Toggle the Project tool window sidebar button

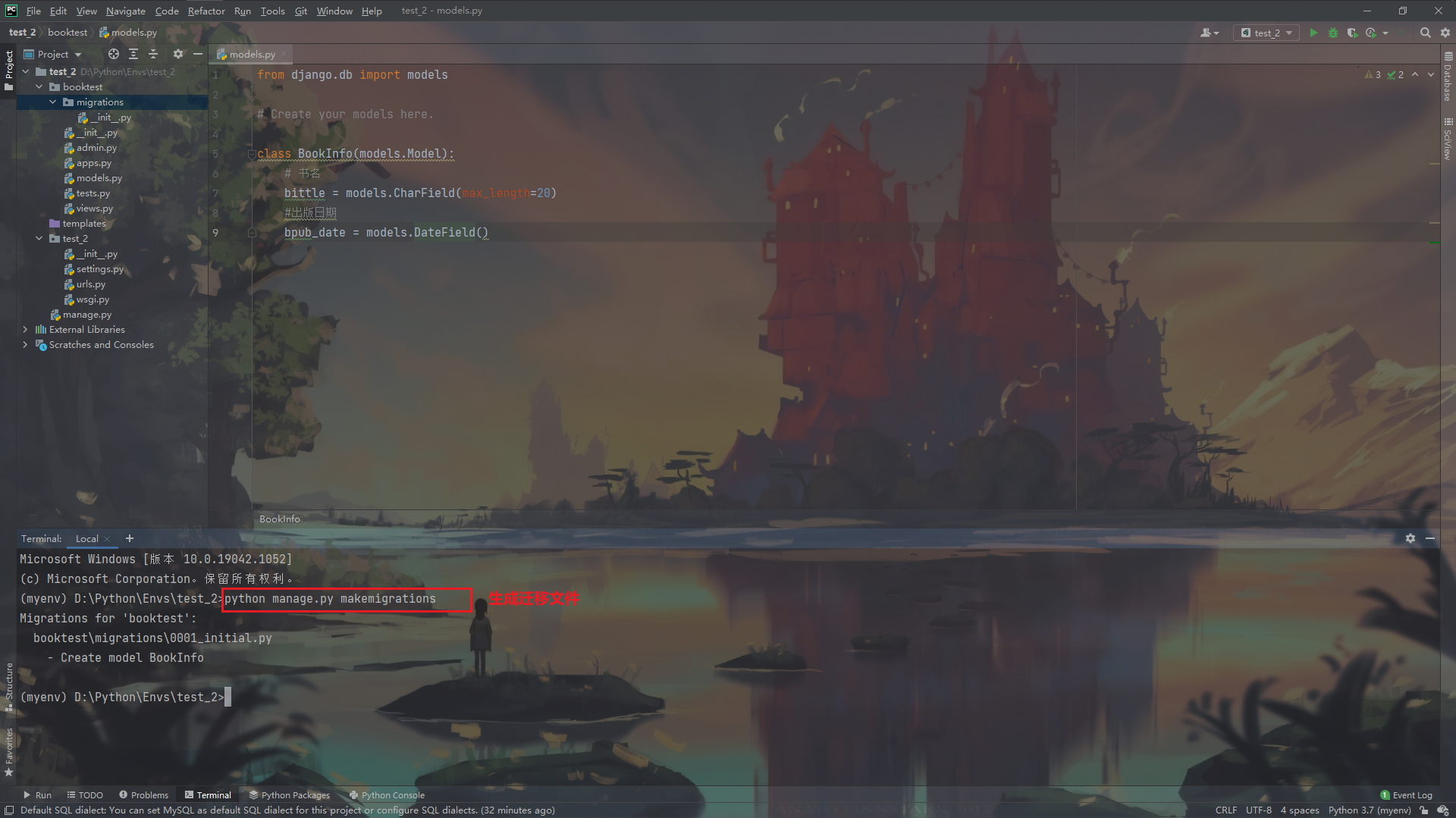coord(8,70)
